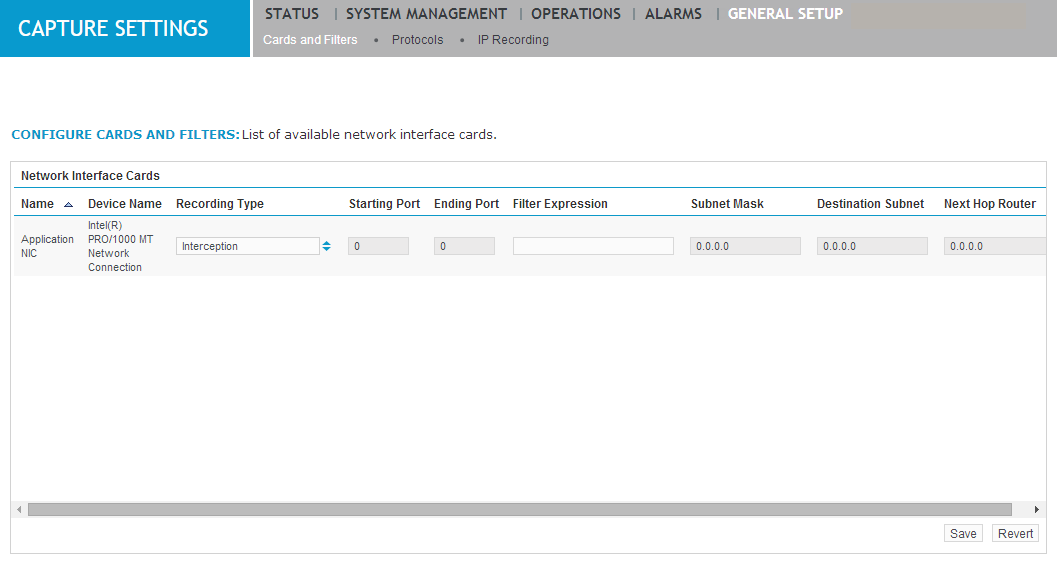
Task: Click the Intel(R) PRO/1000 MT device name
Action: click(121, 246)
